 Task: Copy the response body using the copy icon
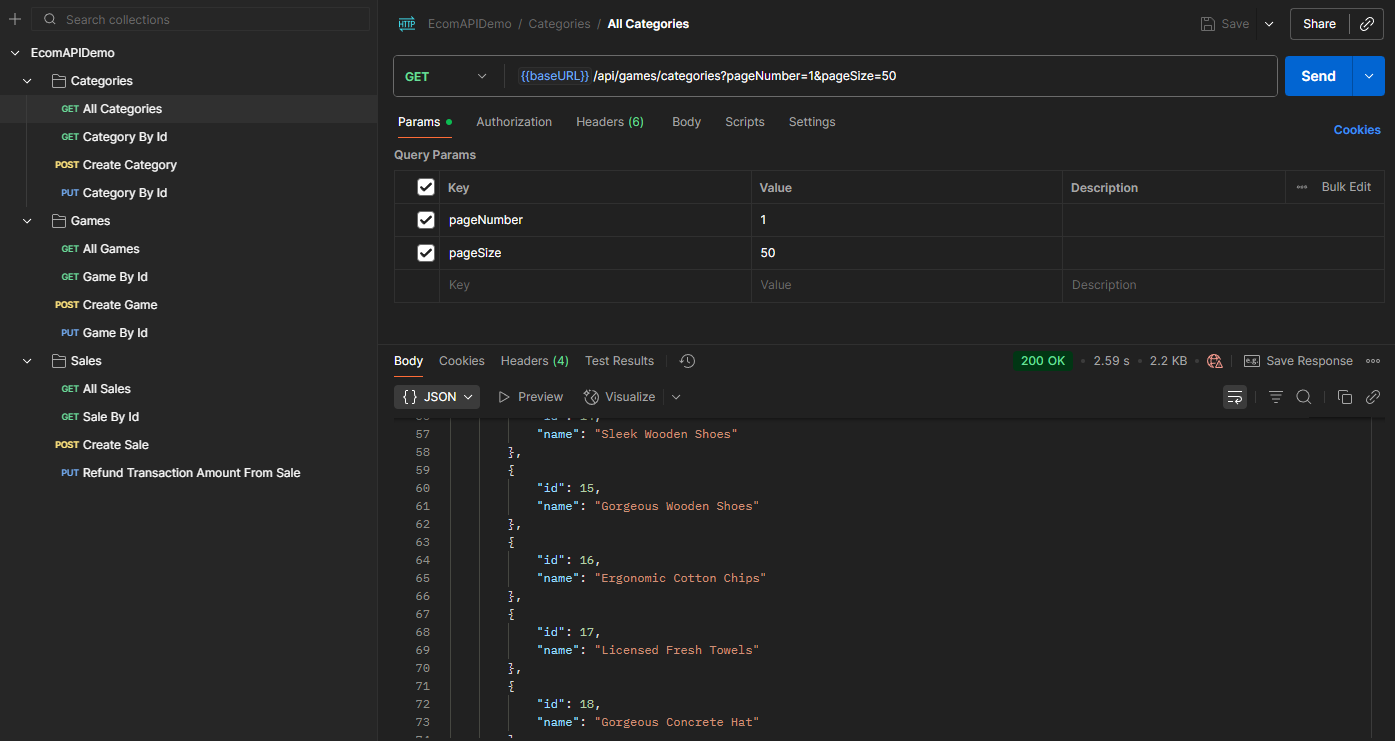tap(1345, 397)
